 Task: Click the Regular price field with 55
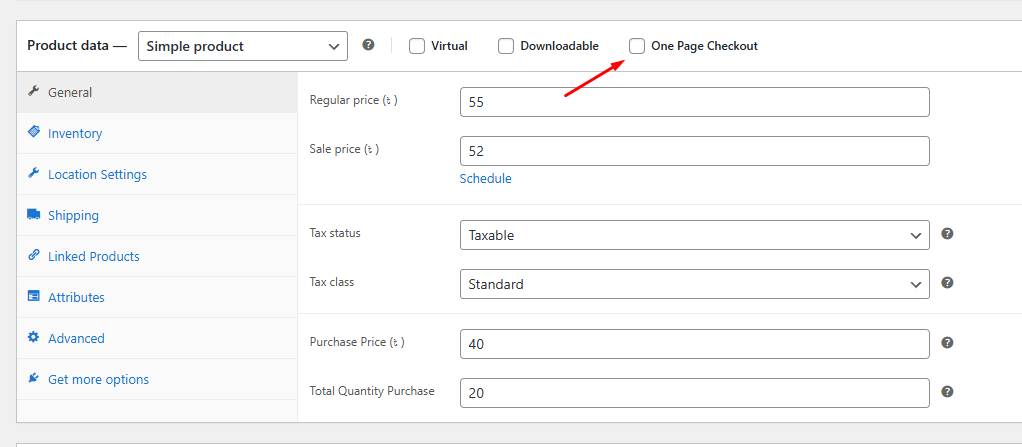695,102
